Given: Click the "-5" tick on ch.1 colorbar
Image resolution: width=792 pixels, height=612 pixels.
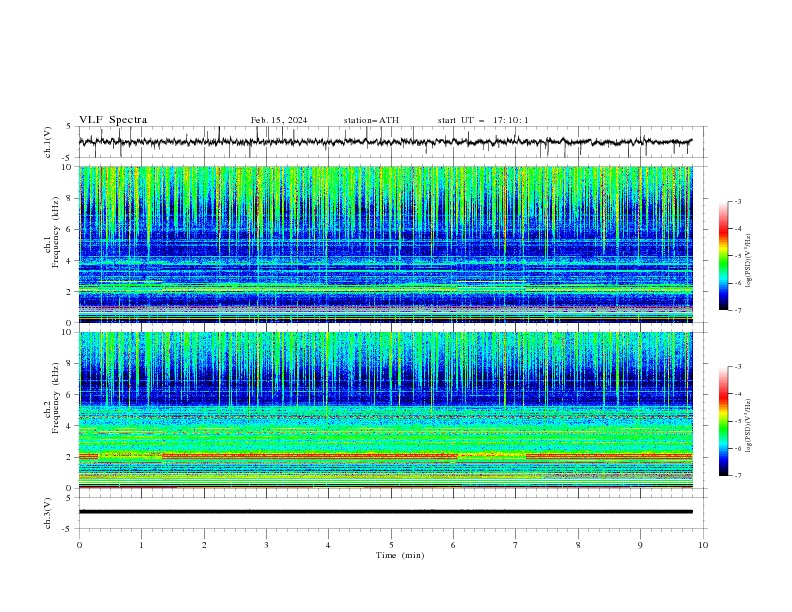Looking at the screenshot, I should (737, 256).
